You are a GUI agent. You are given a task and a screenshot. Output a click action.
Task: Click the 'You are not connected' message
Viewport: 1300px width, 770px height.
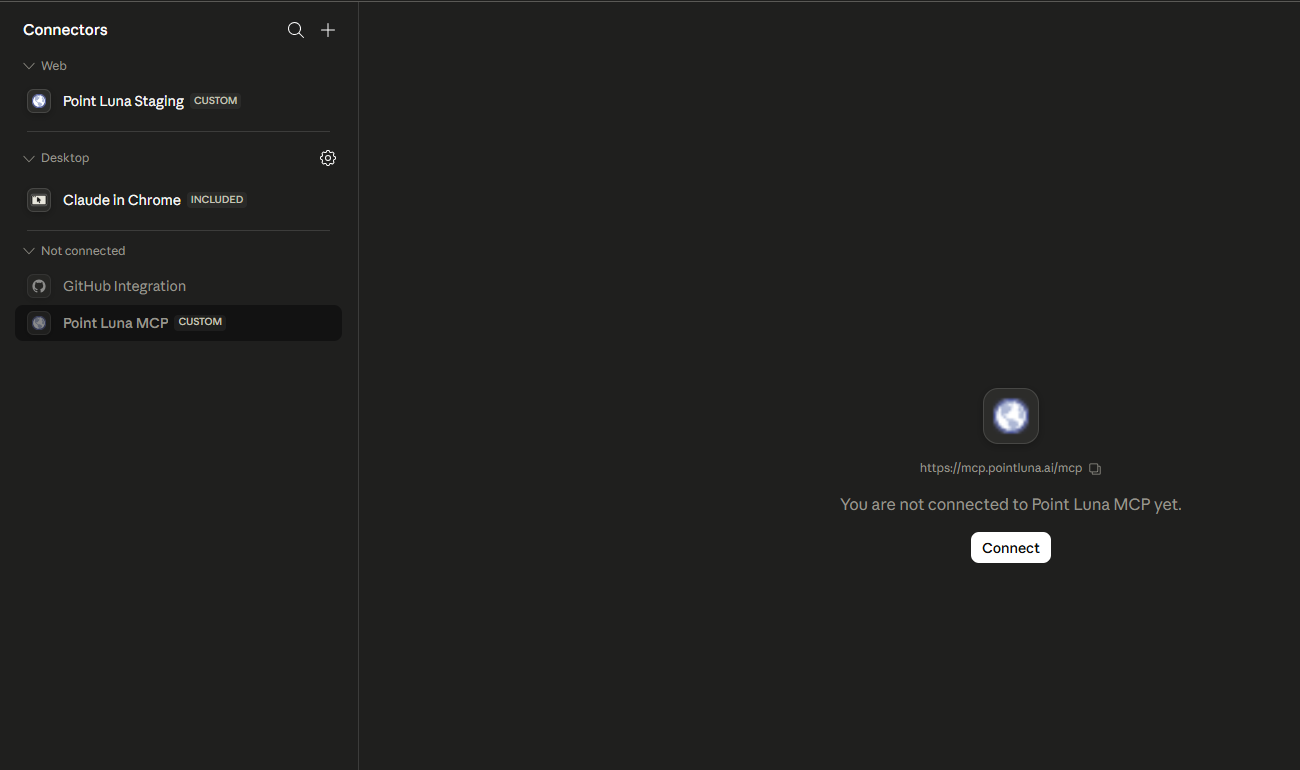(1011, 505)
